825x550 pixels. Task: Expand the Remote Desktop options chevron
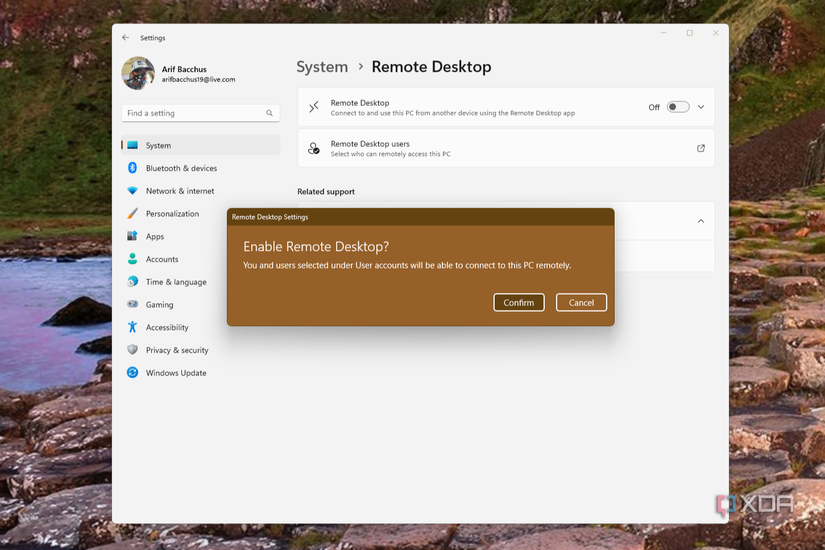pos(701,107)
